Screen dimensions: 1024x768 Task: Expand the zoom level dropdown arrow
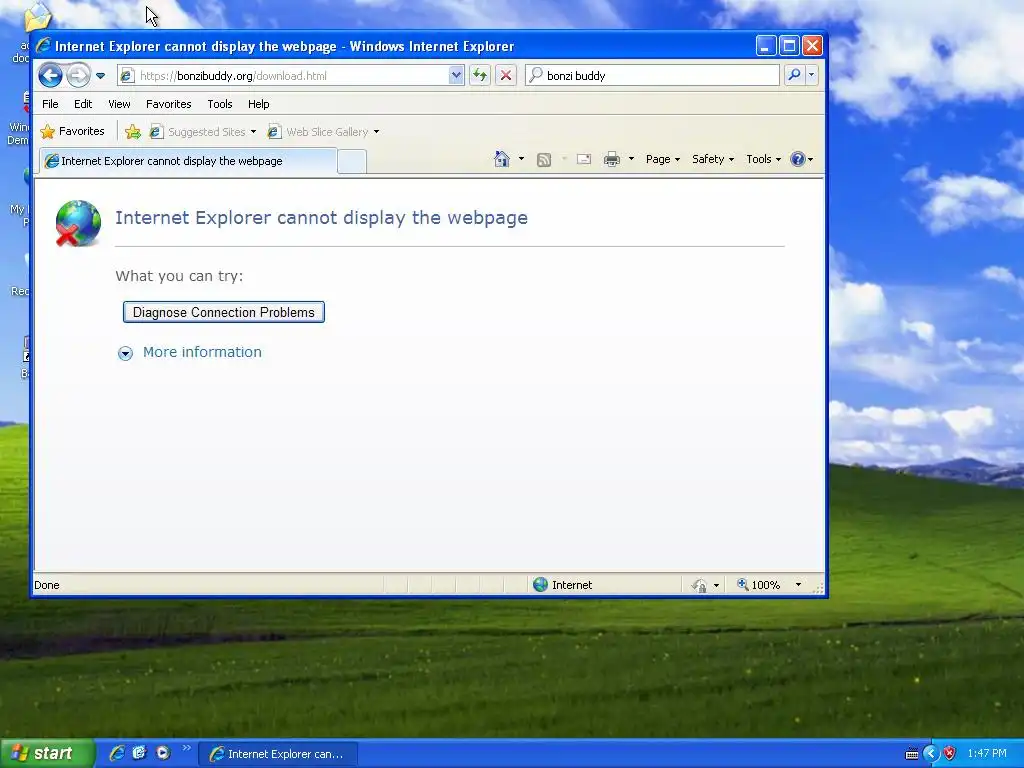tap(798, 585)
